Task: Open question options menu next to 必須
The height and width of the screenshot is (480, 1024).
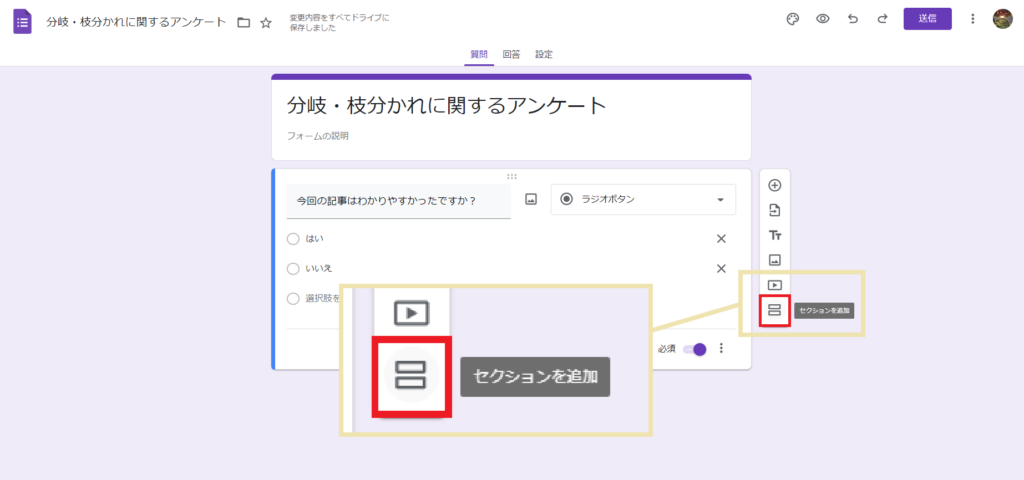Action: (x=721, y=349)
